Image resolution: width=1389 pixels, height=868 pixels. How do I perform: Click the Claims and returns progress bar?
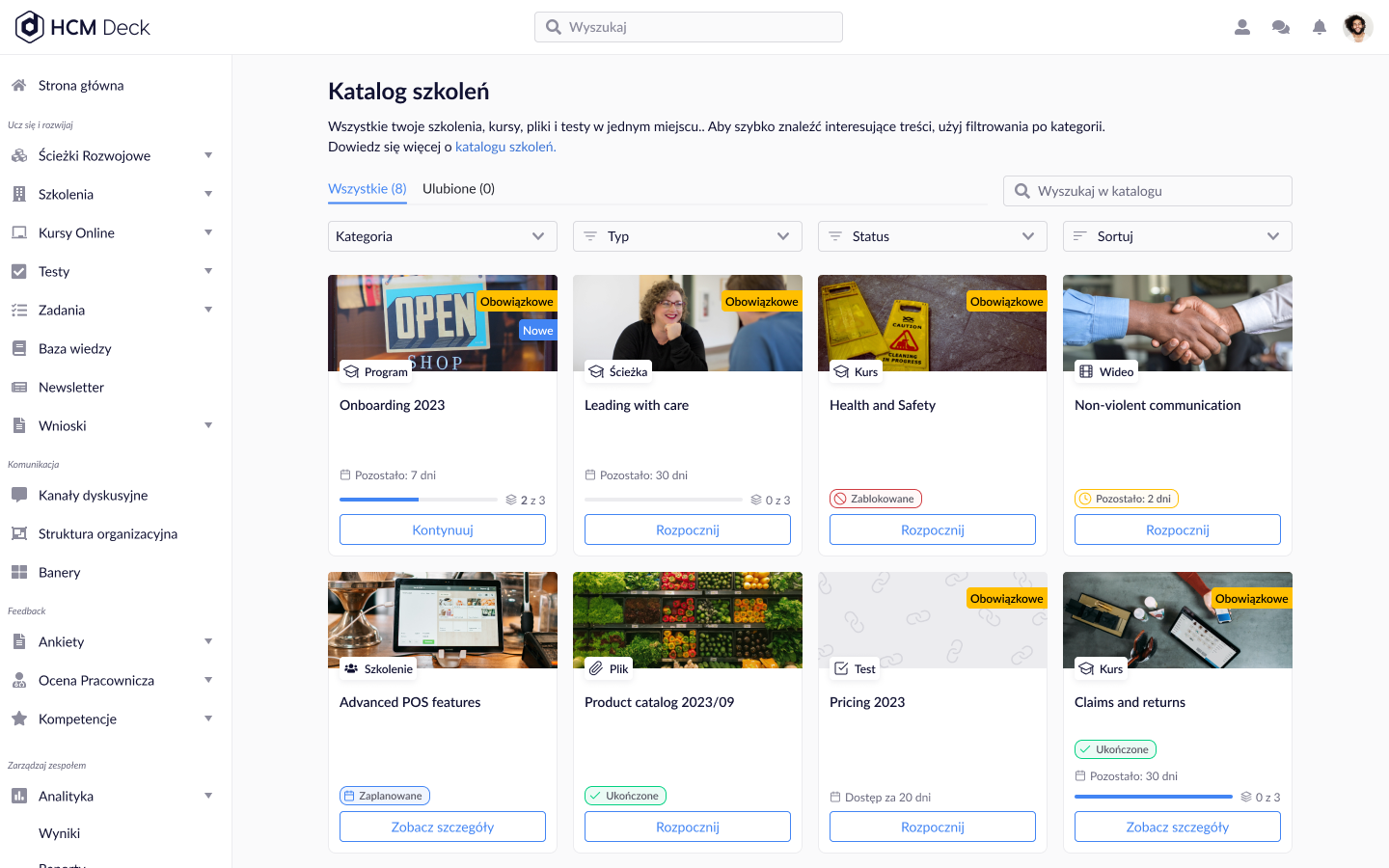[x=1154, y=797]
